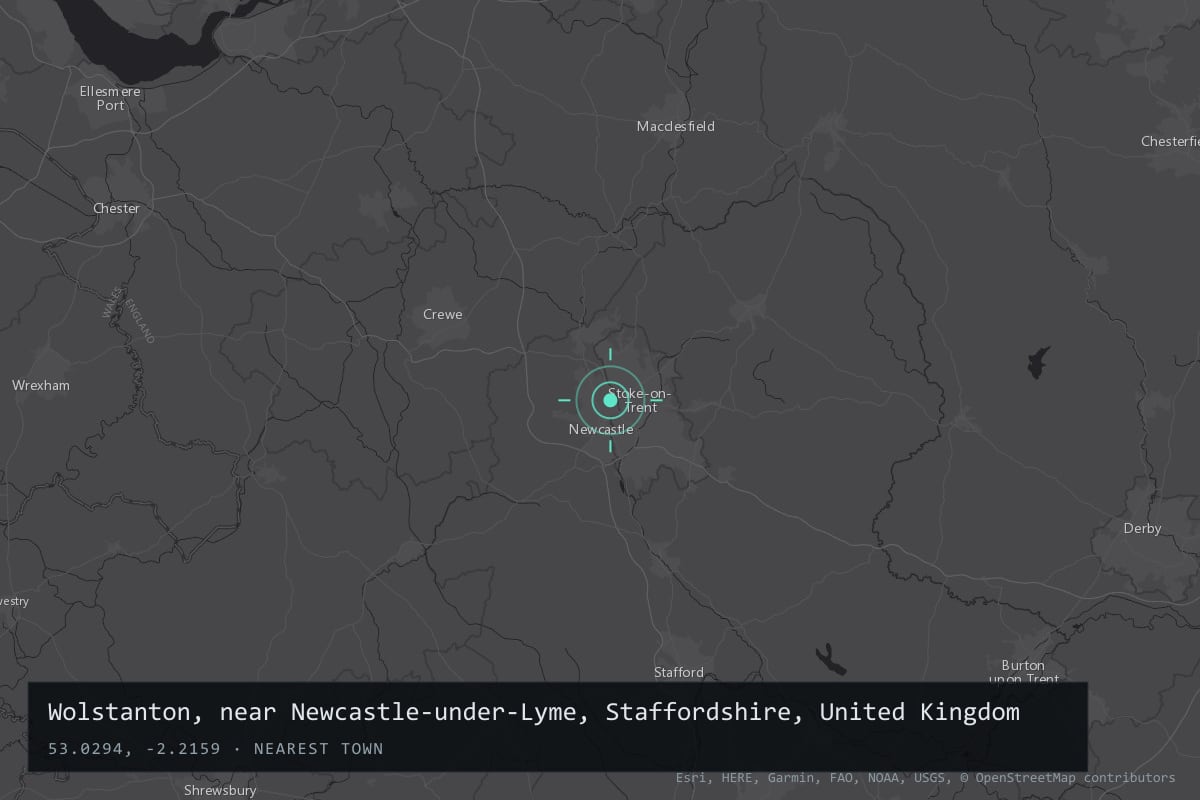Click the Stafford label

point(679,672)
